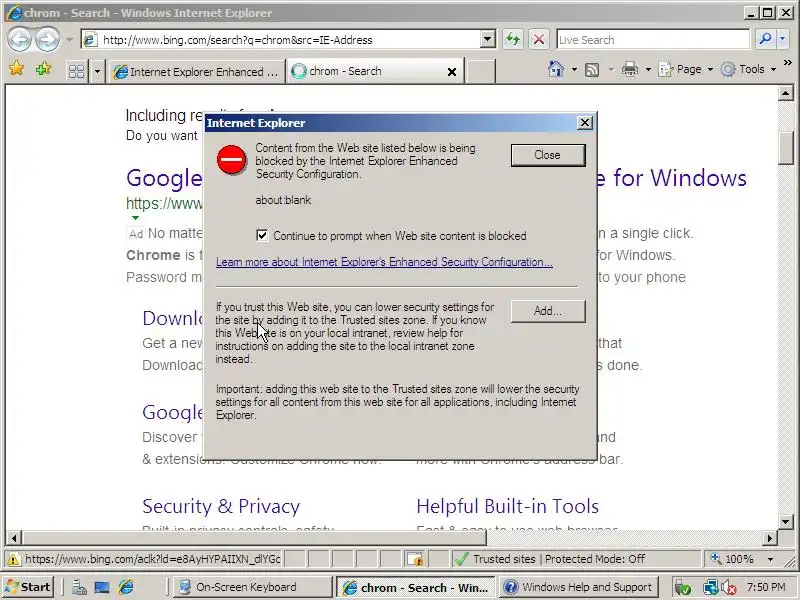The image size is (800, 600).
Task: Click horizontal scrollbar left arrow
Action: 14,538
